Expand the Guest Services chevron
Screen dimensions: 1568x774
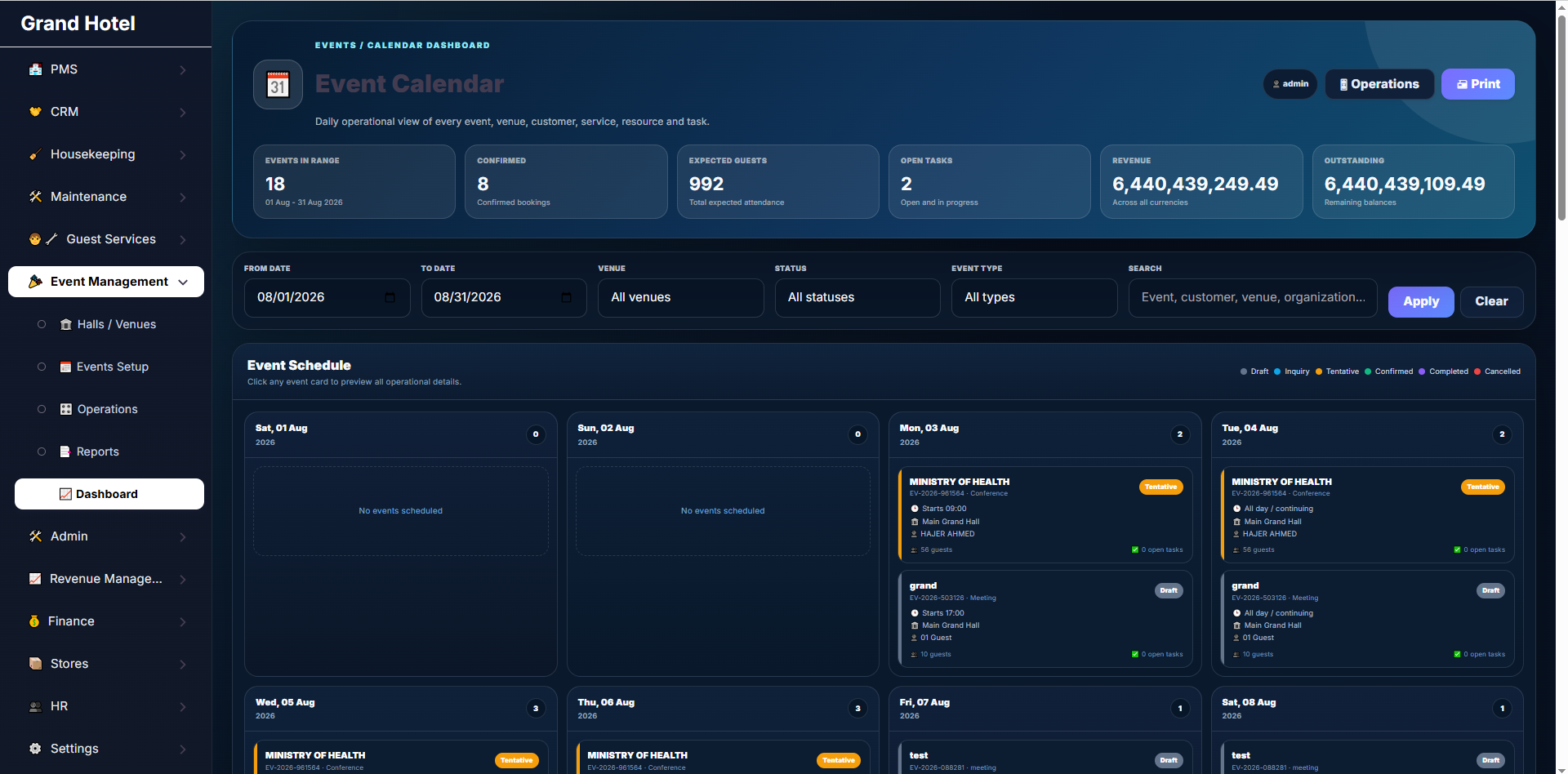pyautogui.click(x=183, y=239)
